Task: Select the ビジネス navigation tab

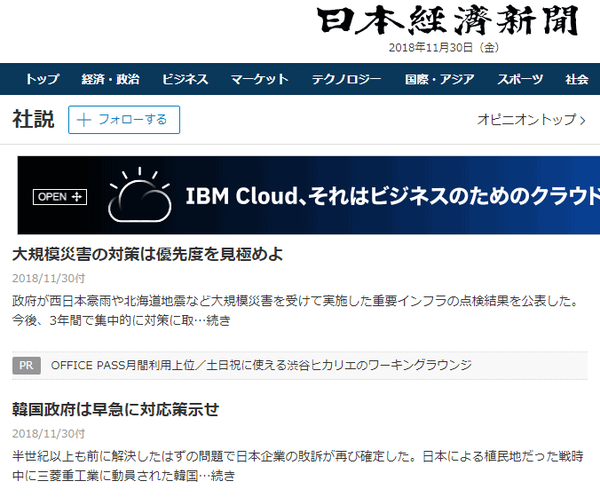Action: click(185, 79)
